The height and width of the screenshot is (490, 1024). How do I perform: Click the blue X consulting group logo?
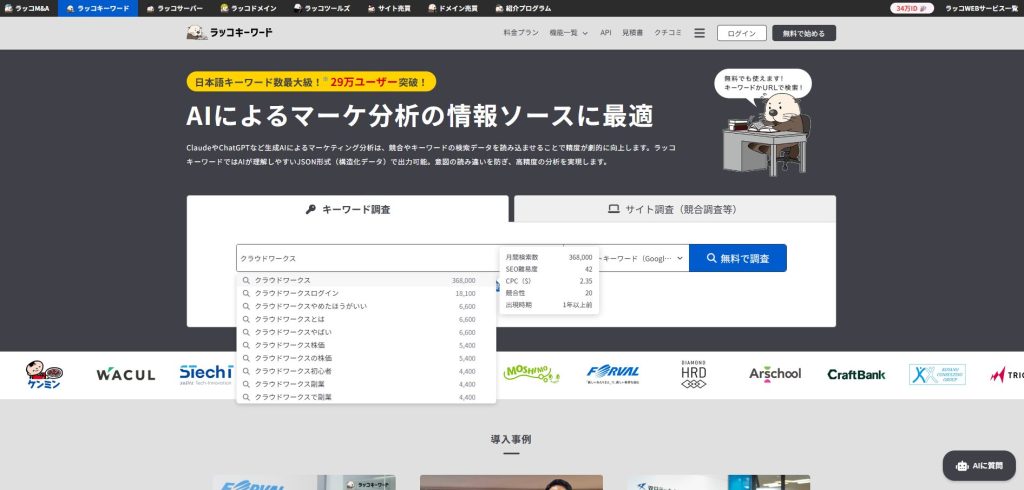click(x=937, y=374)
